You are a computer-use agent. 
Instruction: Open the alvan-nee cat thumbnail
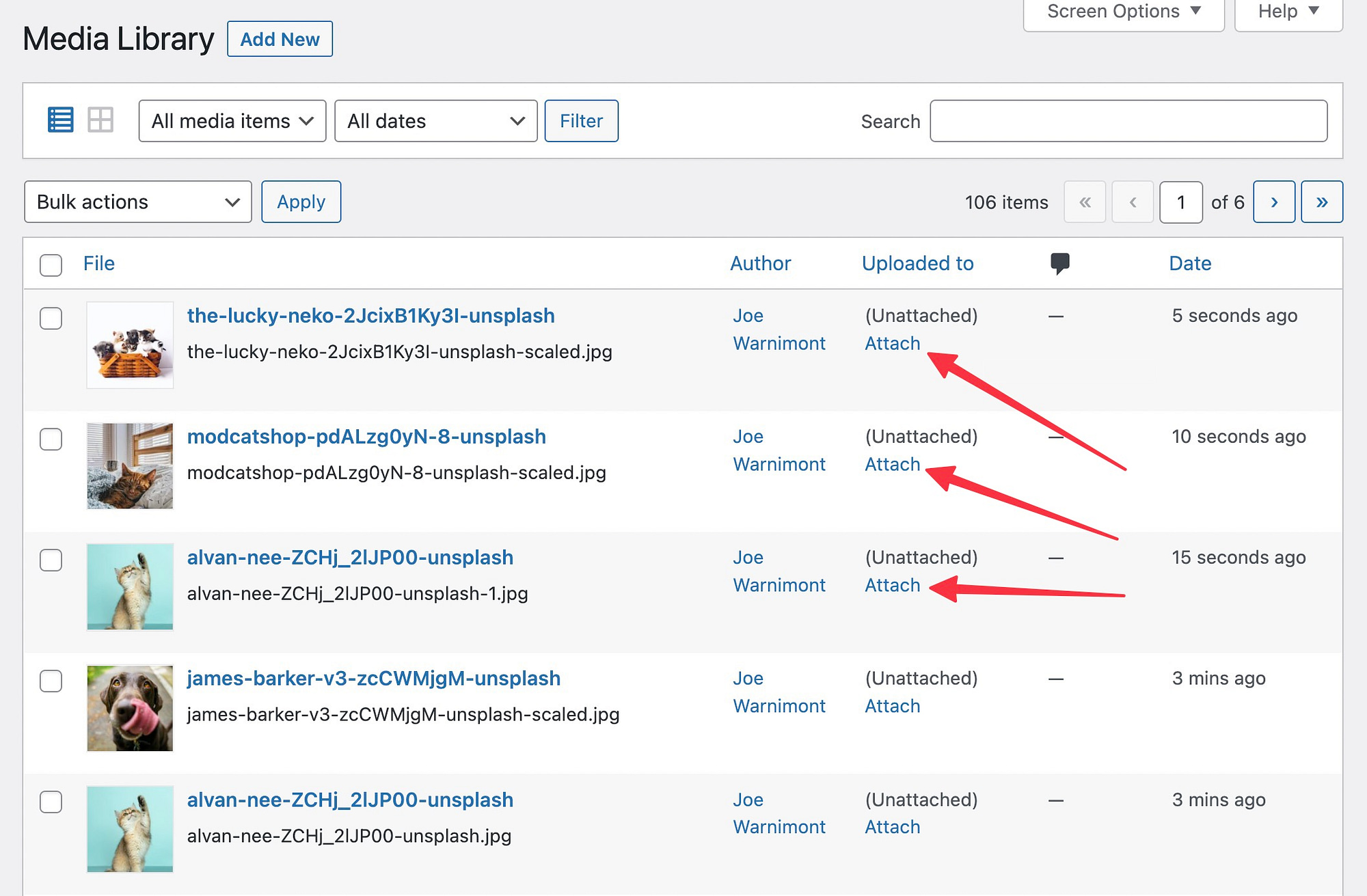pyautogui.click(x=129, y=586)
